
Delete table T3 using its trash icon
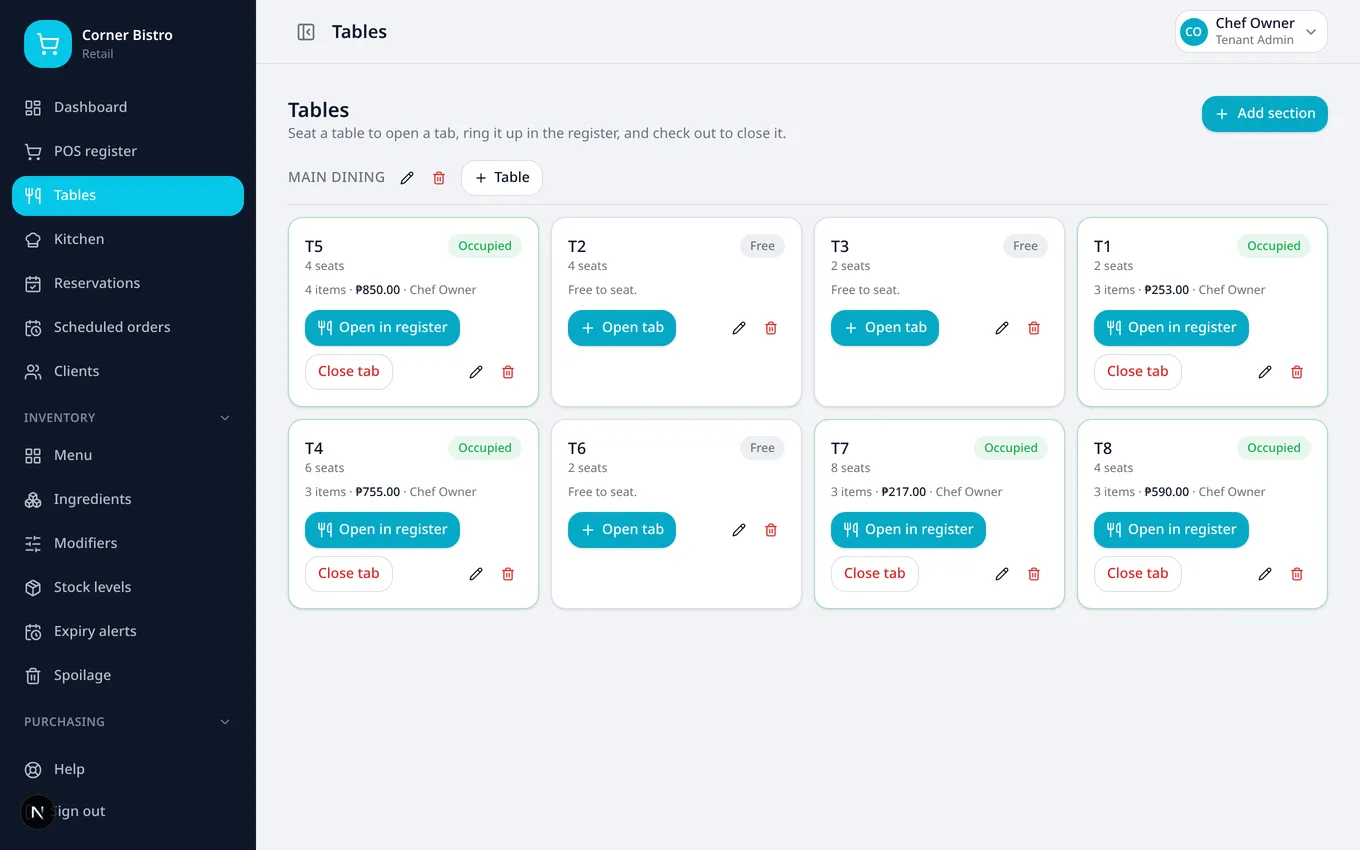[x=1034, y=328]
